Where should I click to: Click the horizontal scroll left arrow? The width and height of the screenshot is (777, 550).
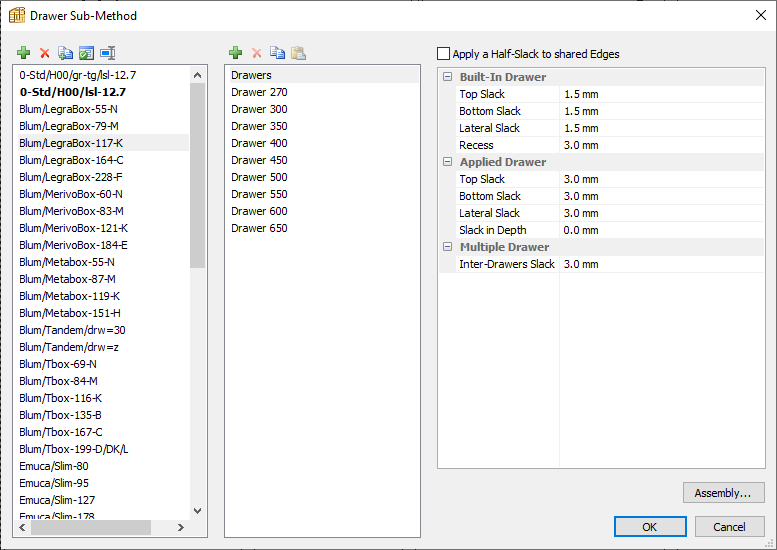click(22, 528)
